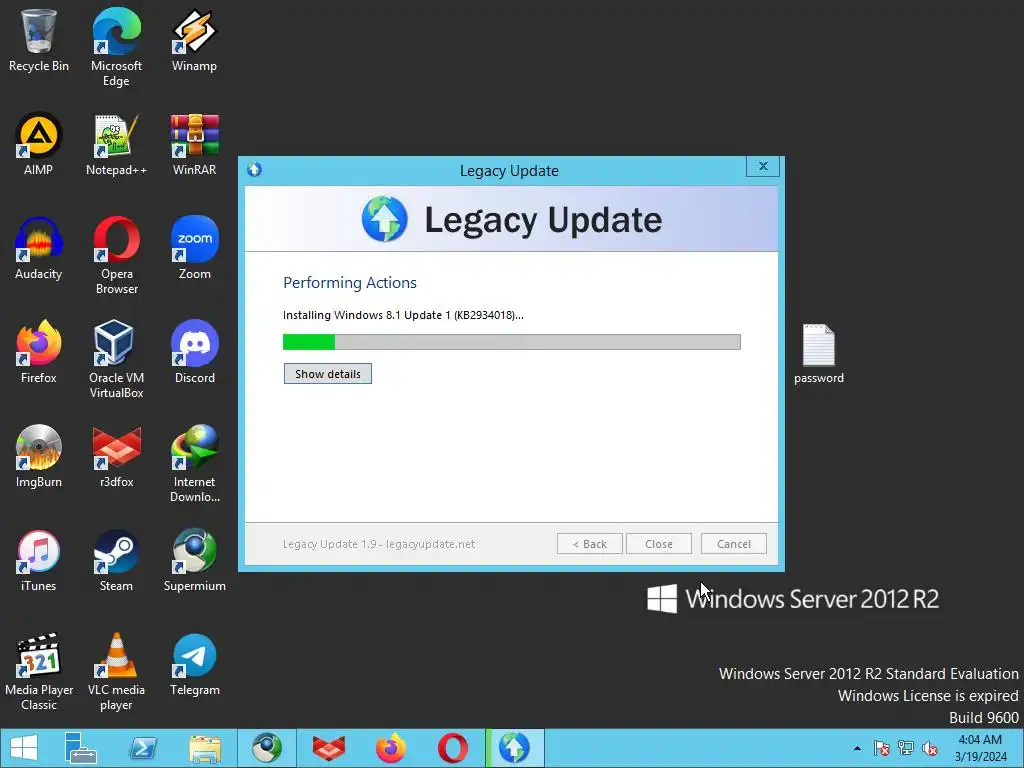Image resolution: width=1024 pixels, height=768 pixels.
Task: Open Server Manager from the taskbar
Action: tap(81, 748)
